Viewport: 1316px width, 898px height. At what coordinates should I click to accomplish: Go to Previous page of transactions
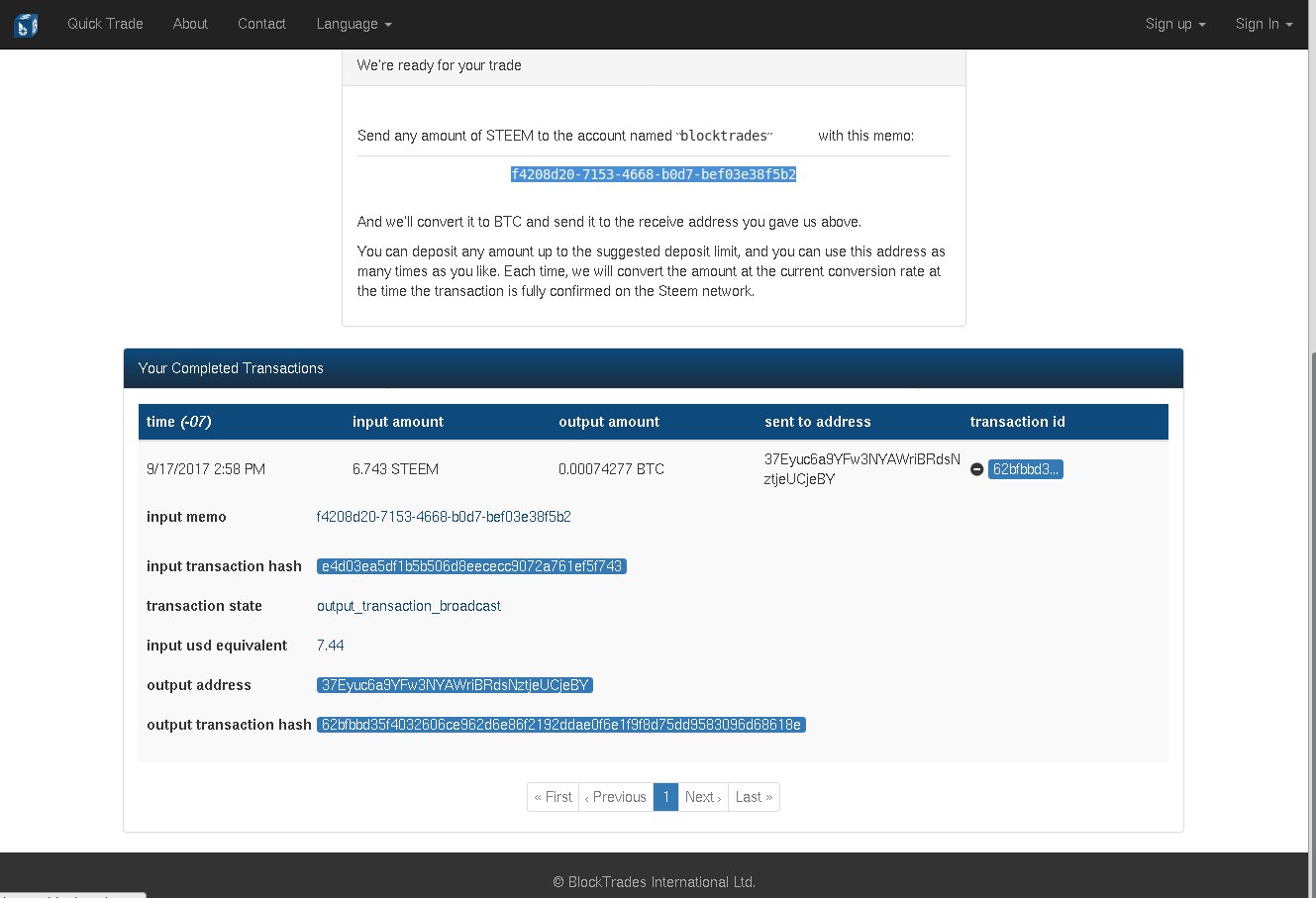(616, 797)
